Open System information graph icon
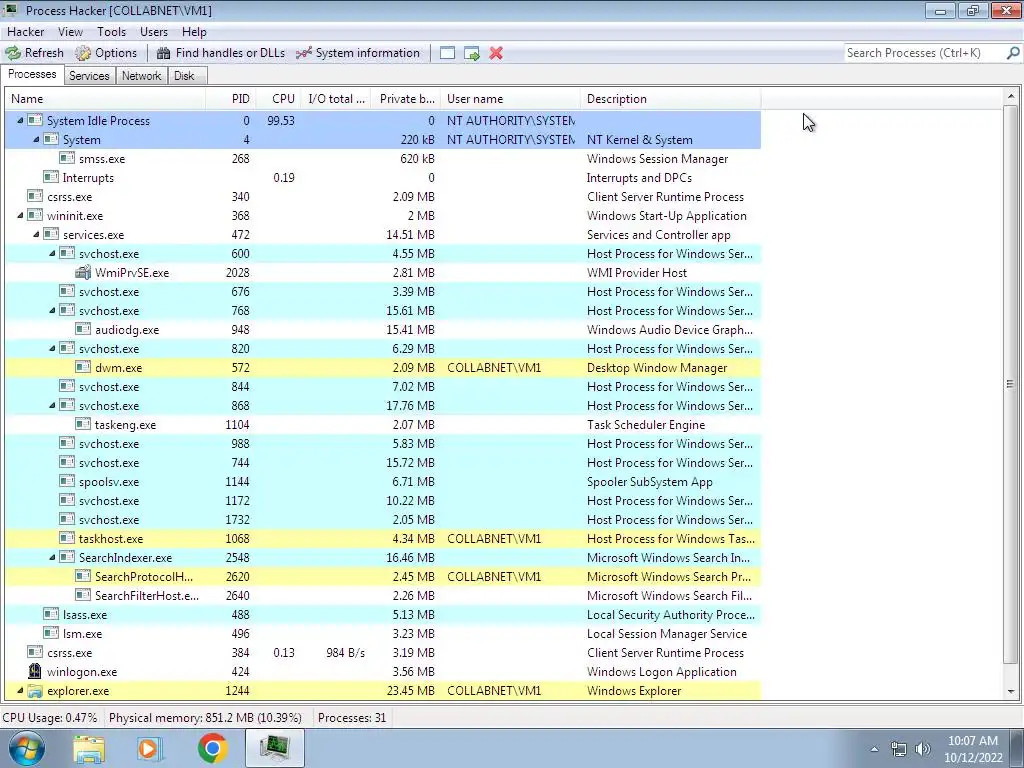Image resolution: width=1024 pixels, height=768 pixels. 304,53
